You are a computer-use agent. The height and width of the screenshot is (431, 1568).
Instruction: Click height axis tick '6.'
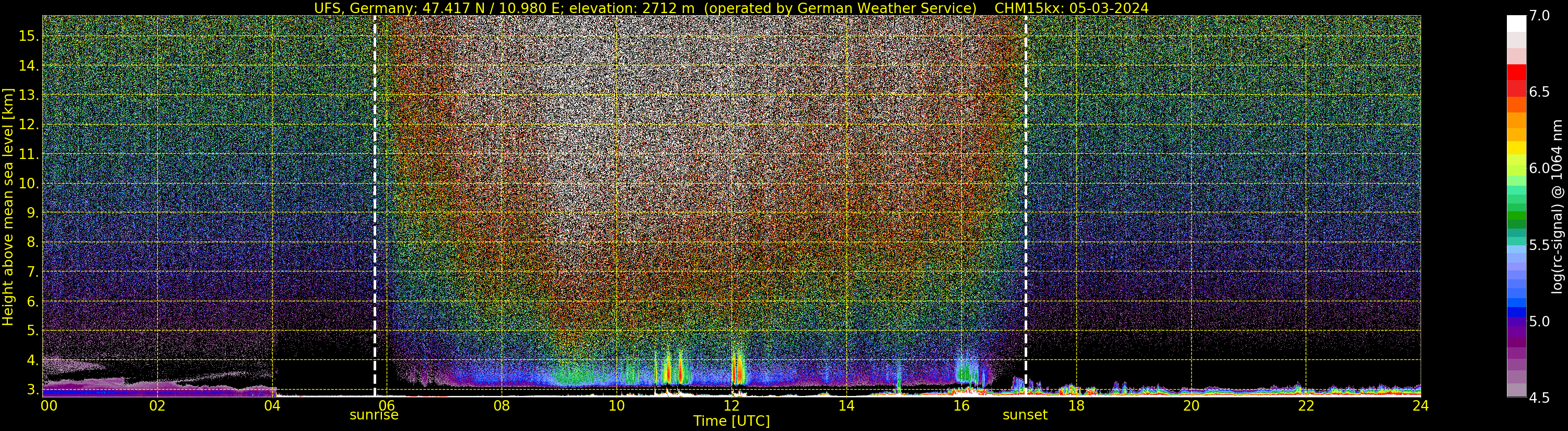[x=32, y=301]
